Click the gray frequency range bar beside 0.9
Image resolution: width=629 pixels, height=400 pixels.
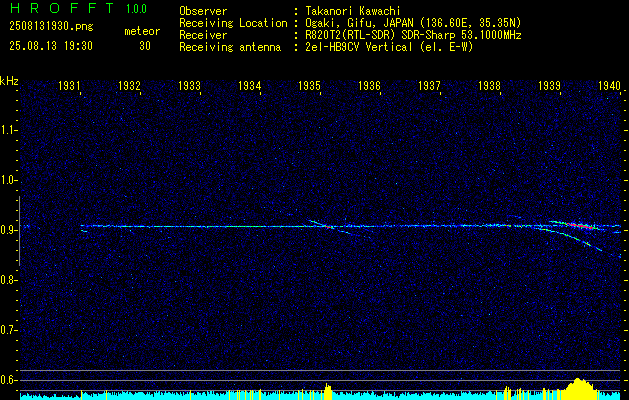[19, 231]
